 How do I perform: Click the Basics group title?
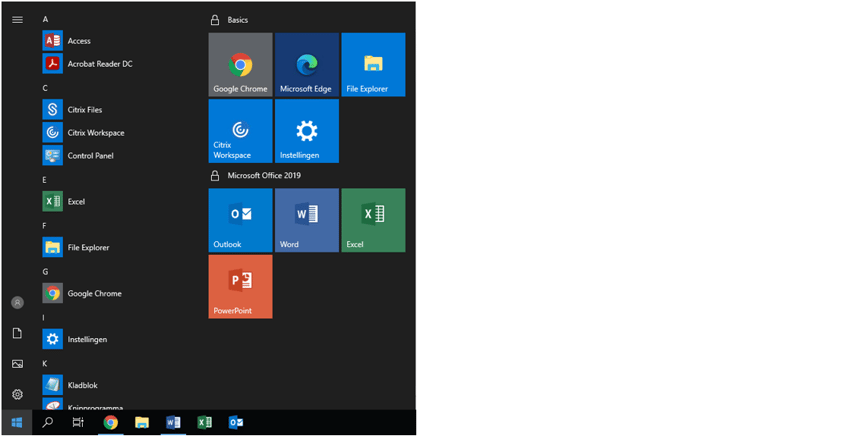tap(237, 20)
